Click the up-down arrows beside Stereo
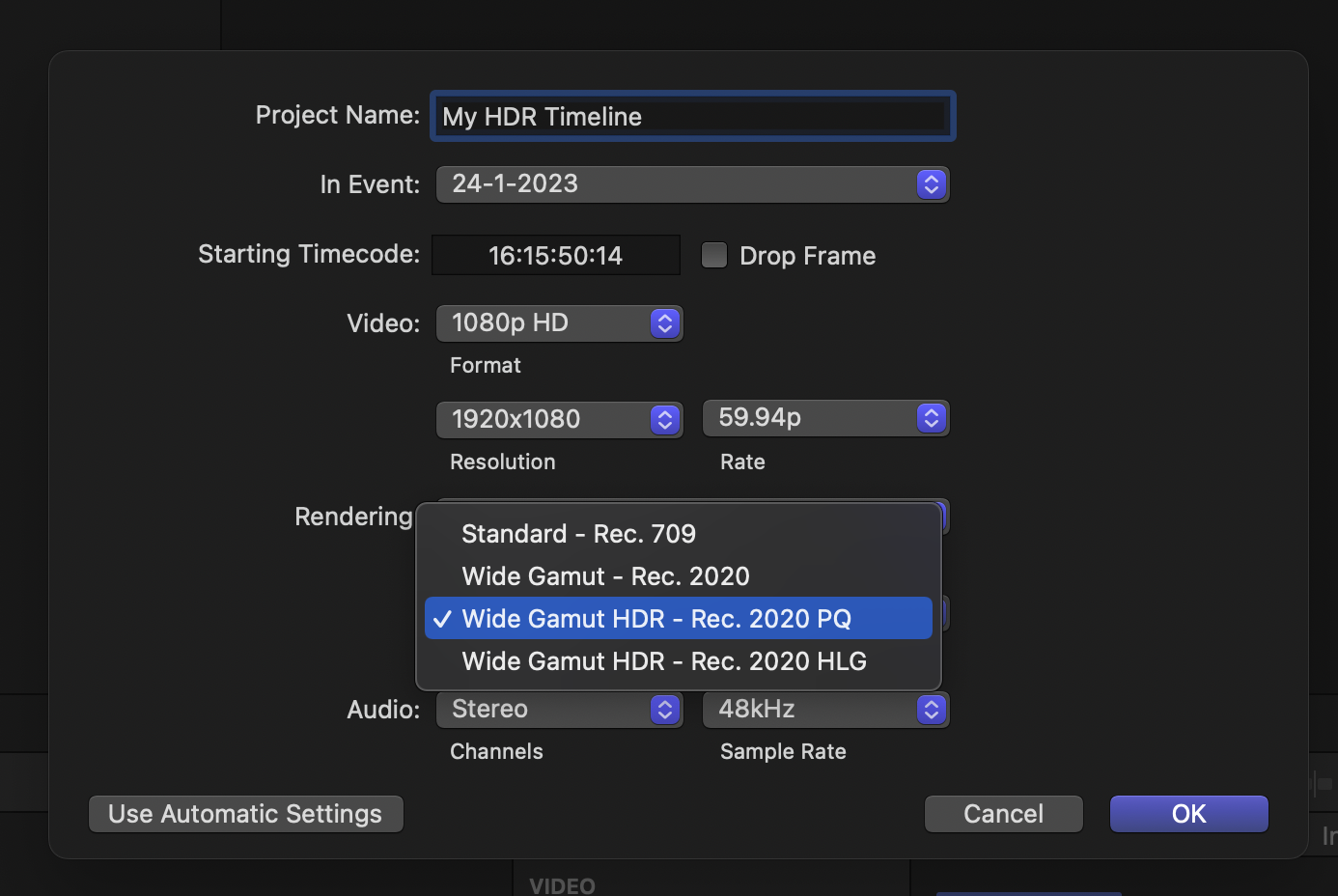 point(664,710)
